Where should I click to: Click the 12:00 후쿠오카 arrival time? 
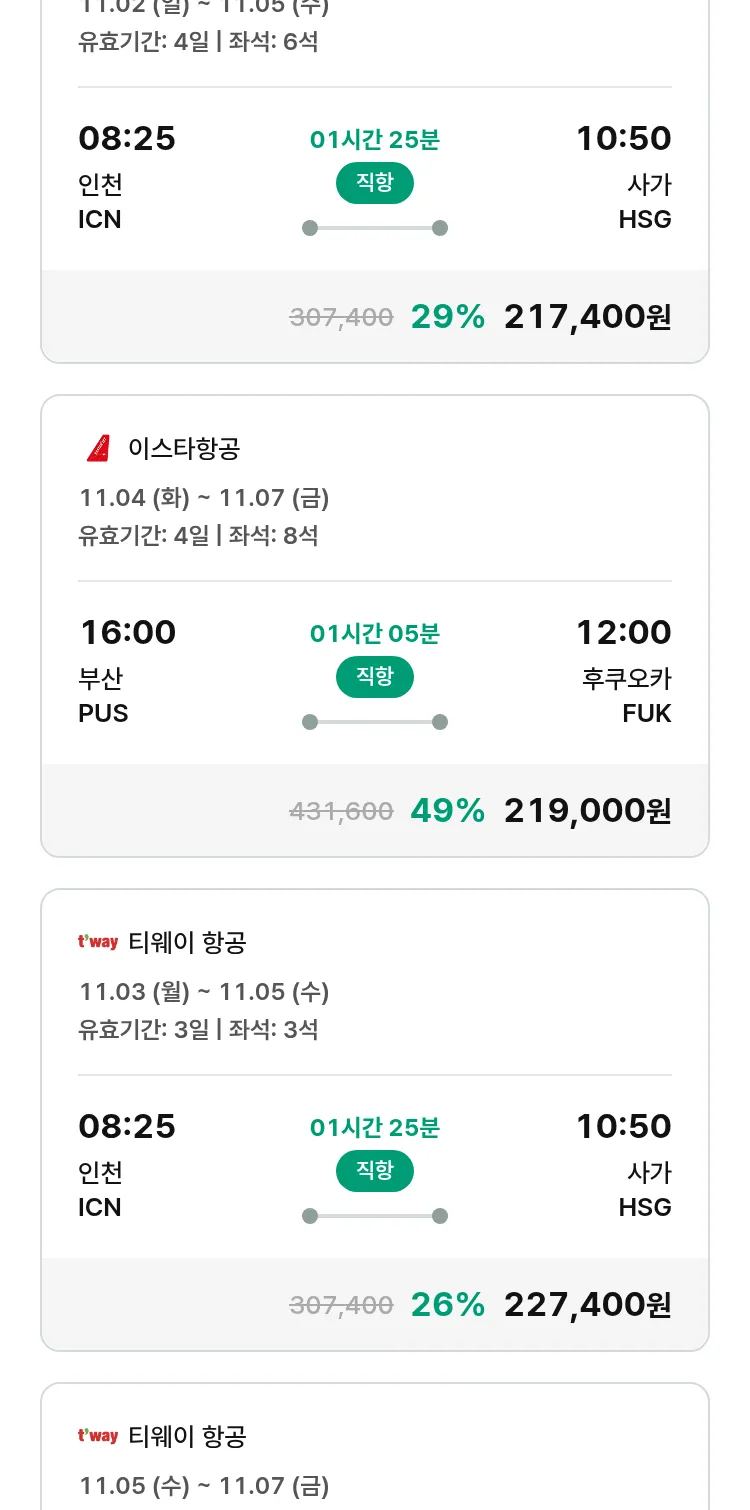623,633
